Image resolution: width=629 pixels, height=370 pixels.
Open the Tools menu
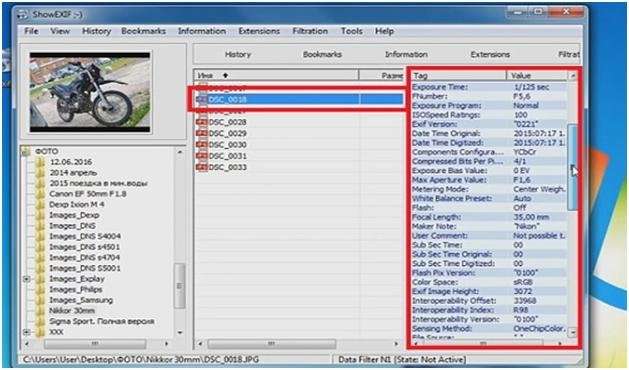click(351, 31)
